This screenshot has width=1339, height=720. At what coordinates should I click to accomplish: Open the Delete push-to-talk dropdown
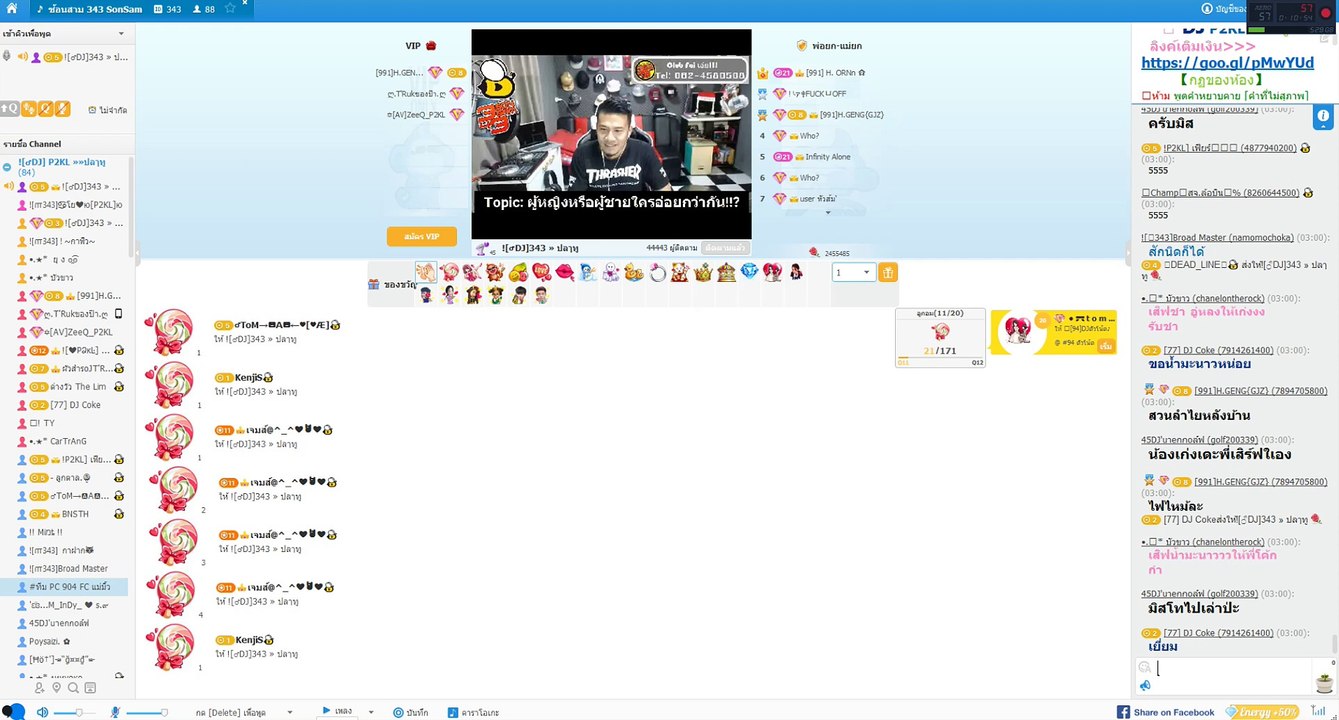pyautogui.click(x=290, y=713)
